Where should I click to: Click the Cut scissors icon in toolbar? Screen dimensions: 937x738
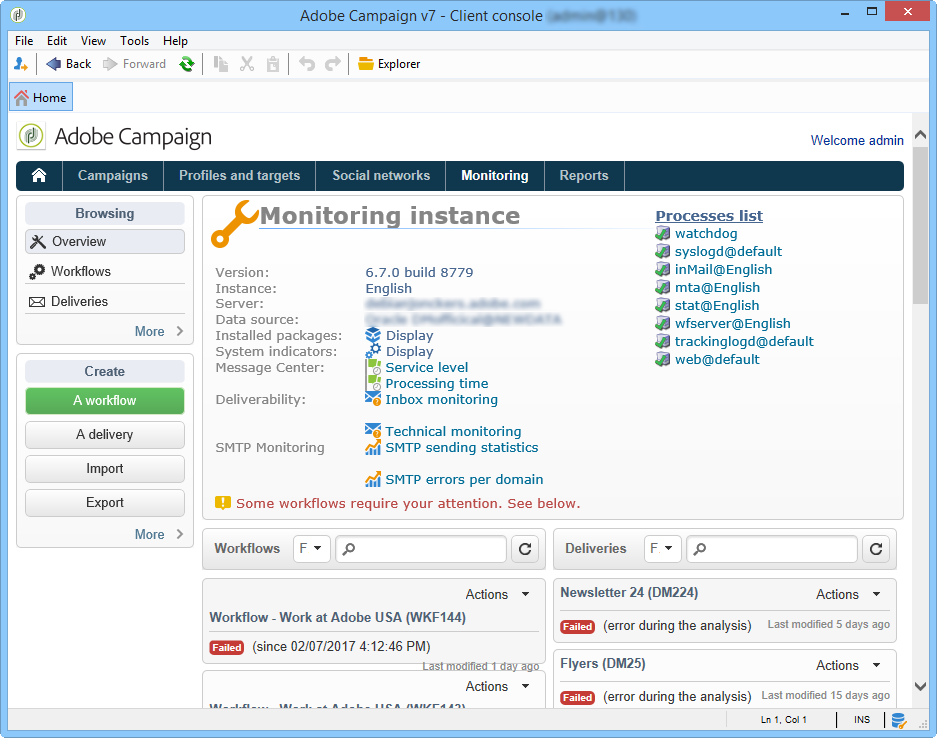(247, 64)
